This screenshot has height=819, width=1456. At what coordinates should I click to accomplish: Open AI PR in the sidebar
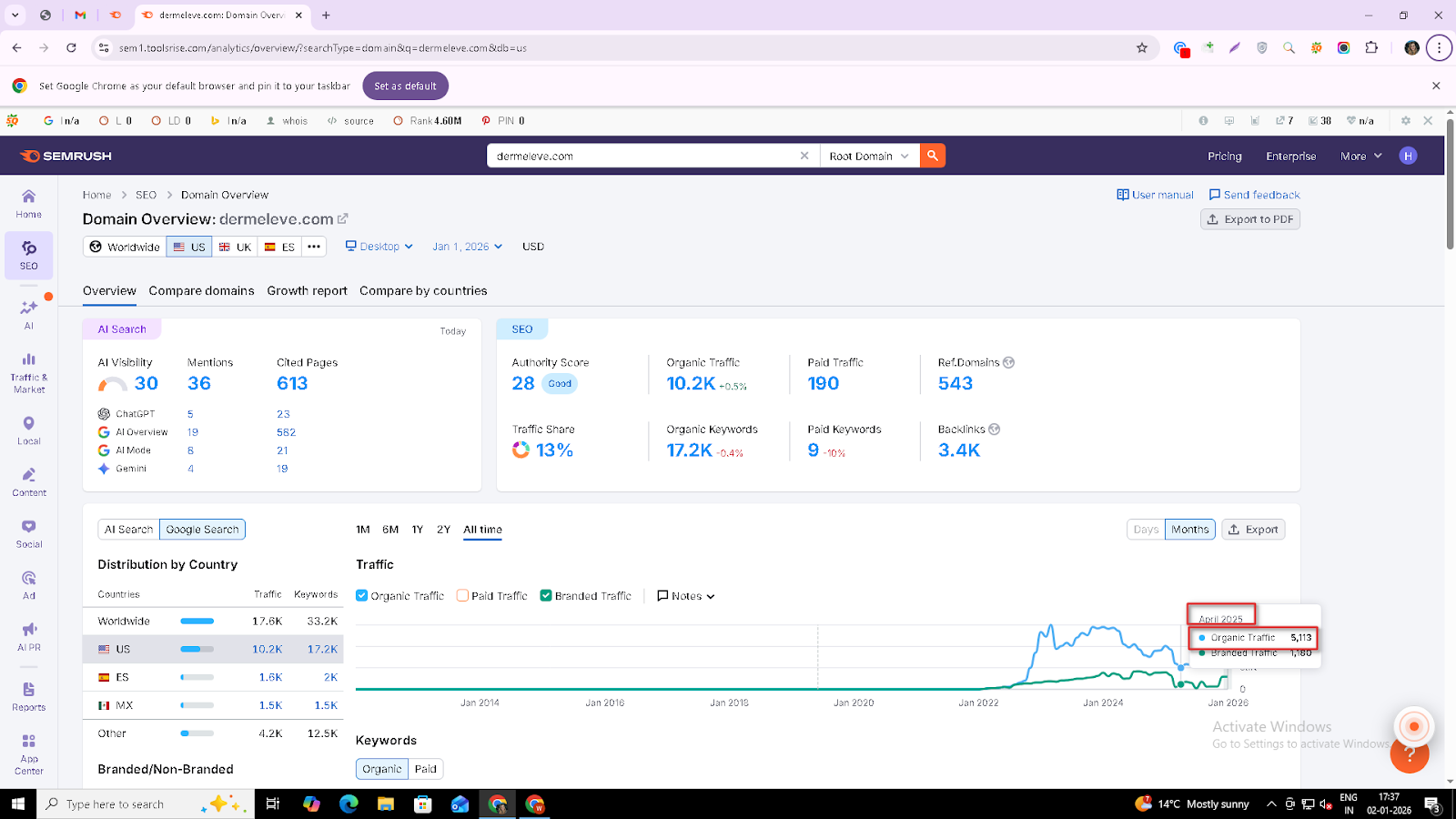[28, 637]
